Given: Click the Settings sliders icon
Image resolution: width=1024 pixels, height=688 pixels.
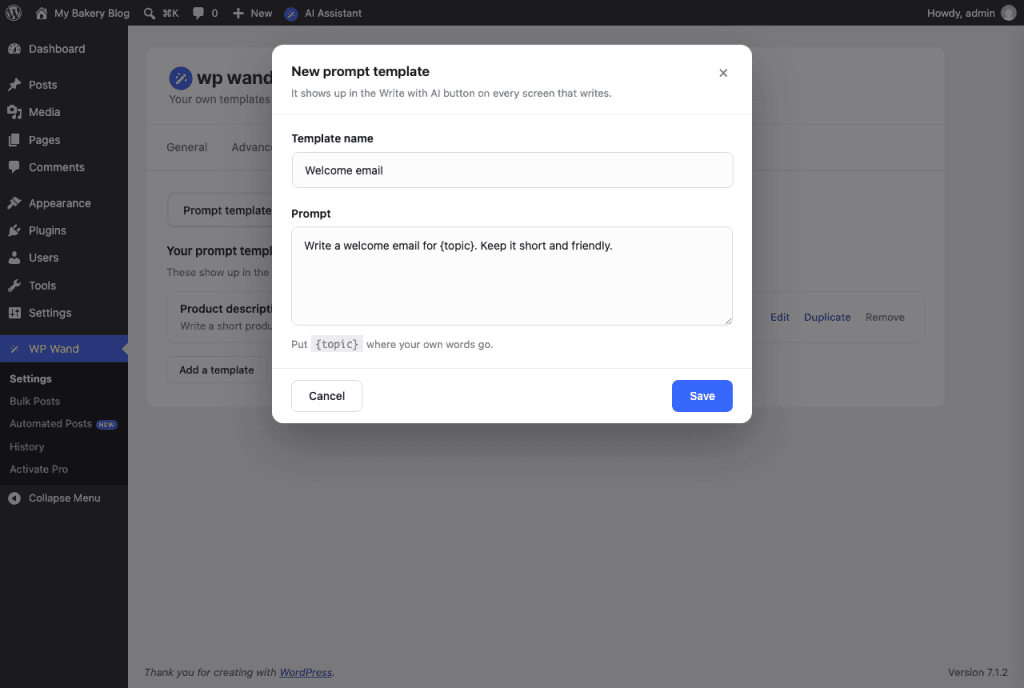Looking at the screenshot, I should pyautogui.click(x=14, y=313).
